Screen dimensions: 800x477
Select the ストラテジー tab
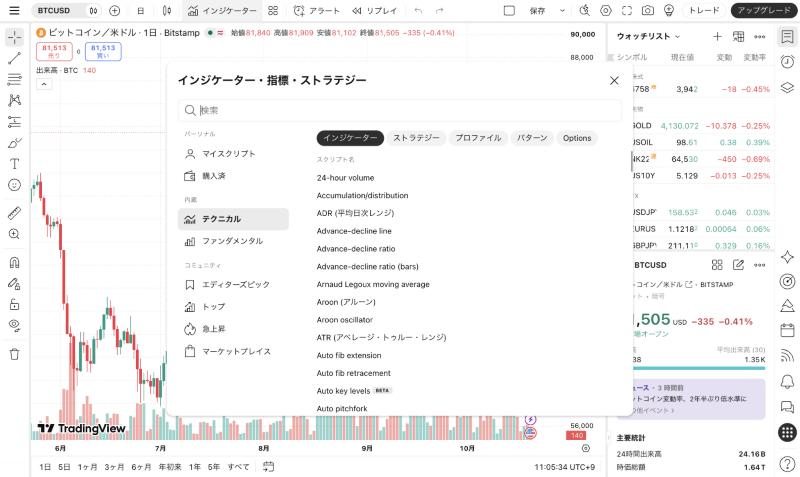[416, 138]
